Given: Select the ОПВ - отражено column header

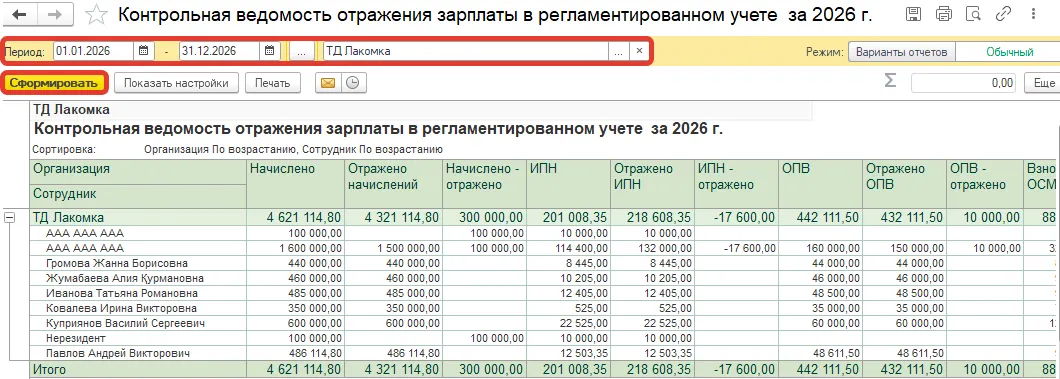Looking at the screenshot, I should (x=984, y=184).
